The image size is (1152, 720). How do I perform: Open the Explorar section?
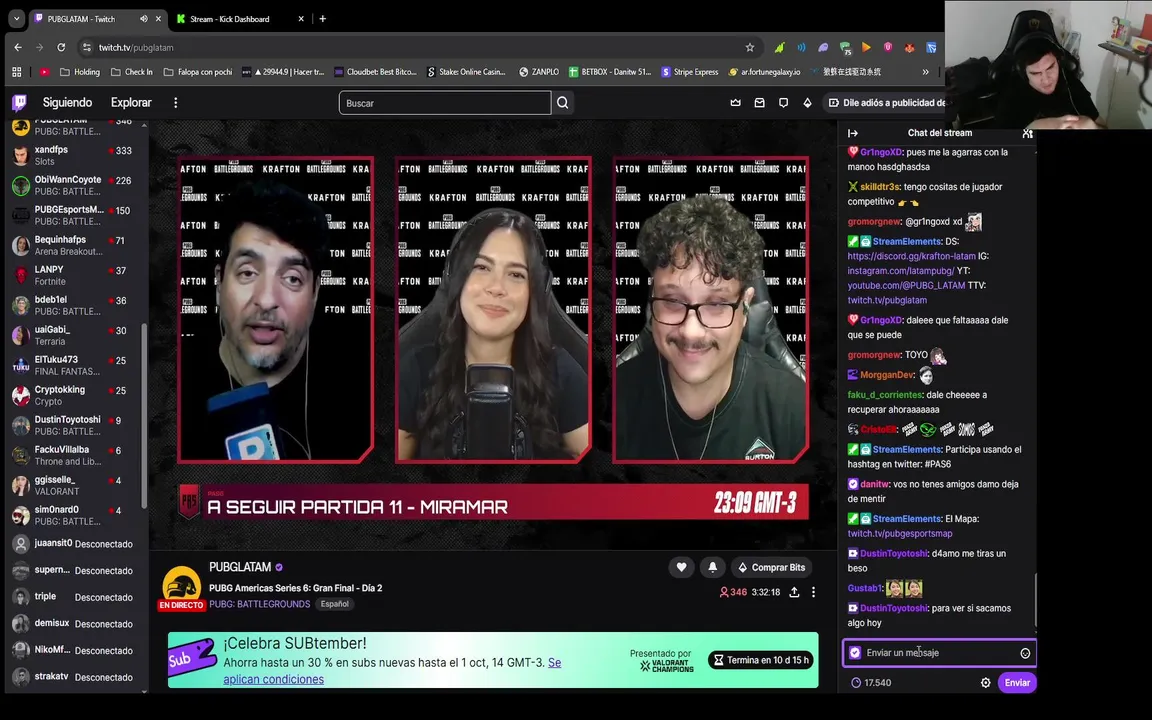[x=131, y=103]
